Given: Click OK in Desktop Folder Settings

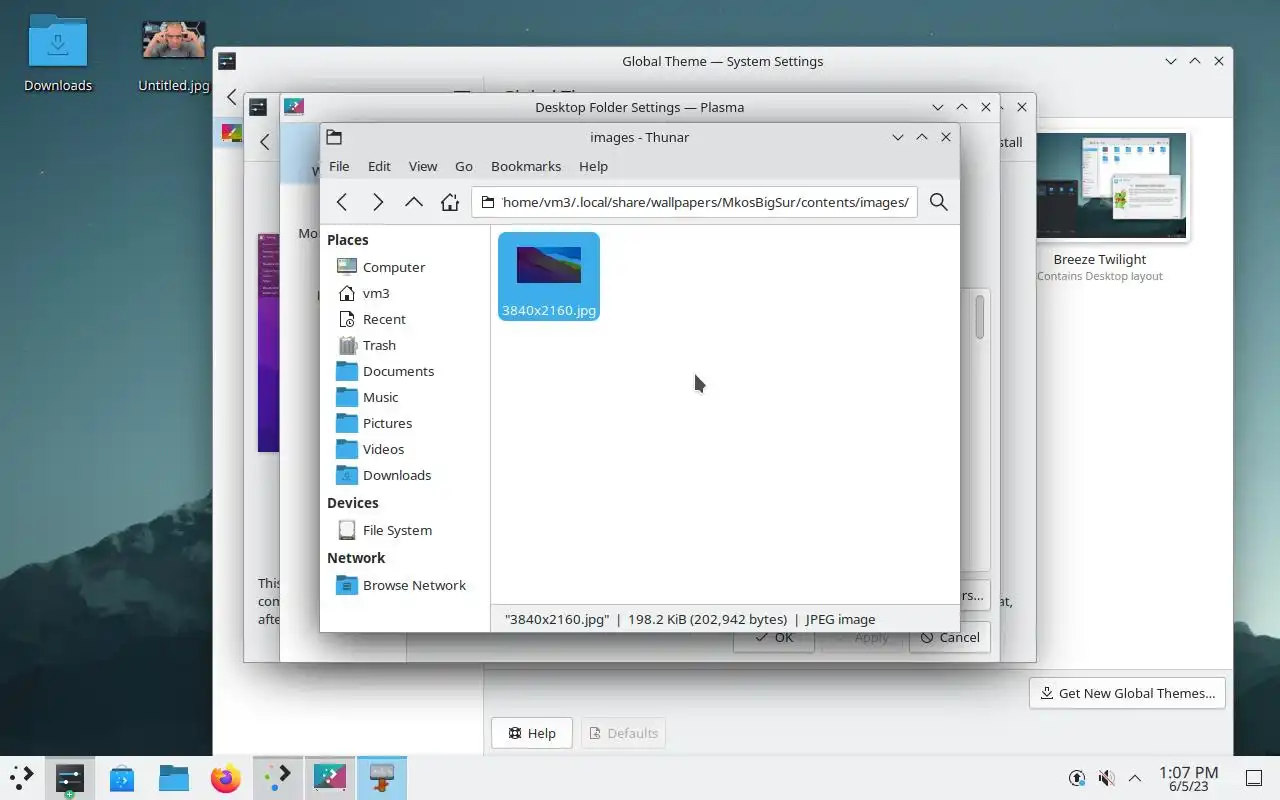Looking at the screenshot, I should pos(774,637).
